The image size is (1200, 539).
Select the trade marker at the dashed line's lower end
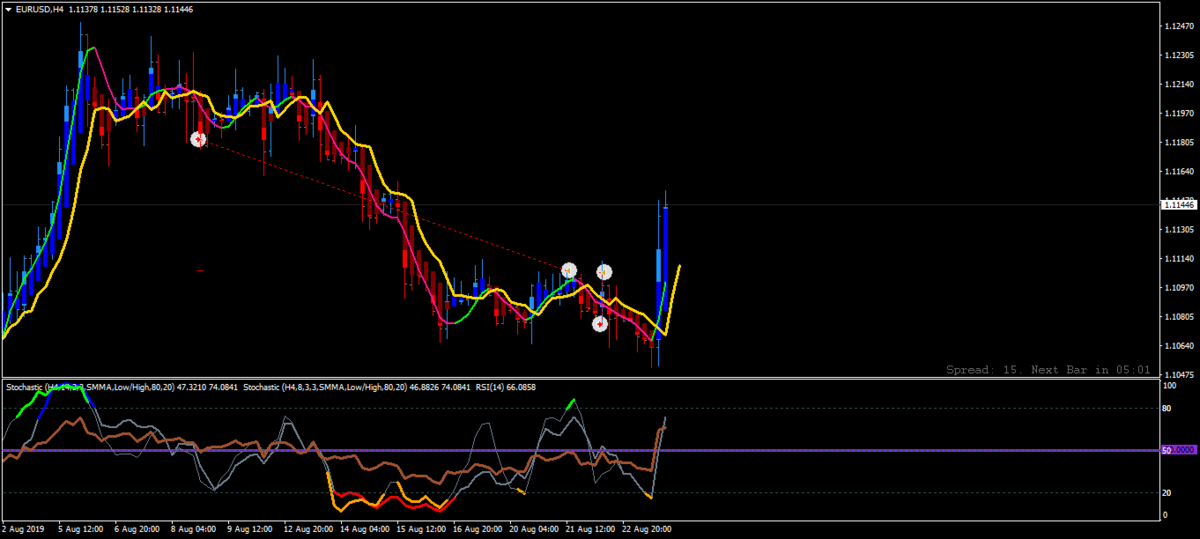click(x=569, y=270)
